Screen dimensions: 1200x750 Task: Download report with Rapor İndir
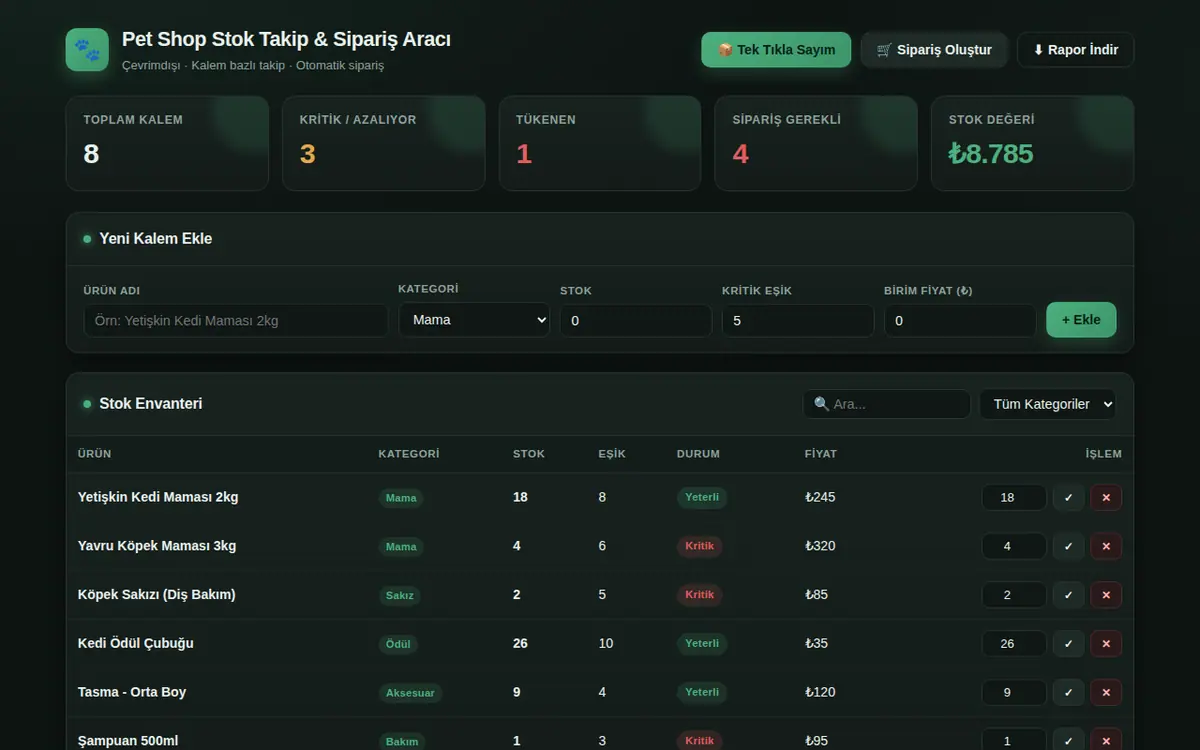[x=1076, y=50]
